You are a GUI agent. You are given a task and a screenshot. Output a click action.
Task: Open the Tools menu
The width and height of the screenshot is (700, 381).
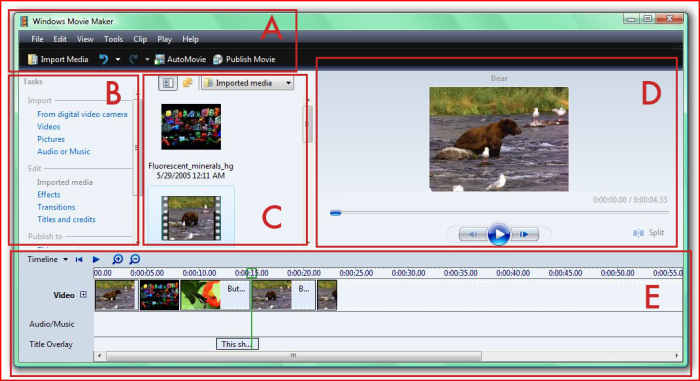[113, 39]
